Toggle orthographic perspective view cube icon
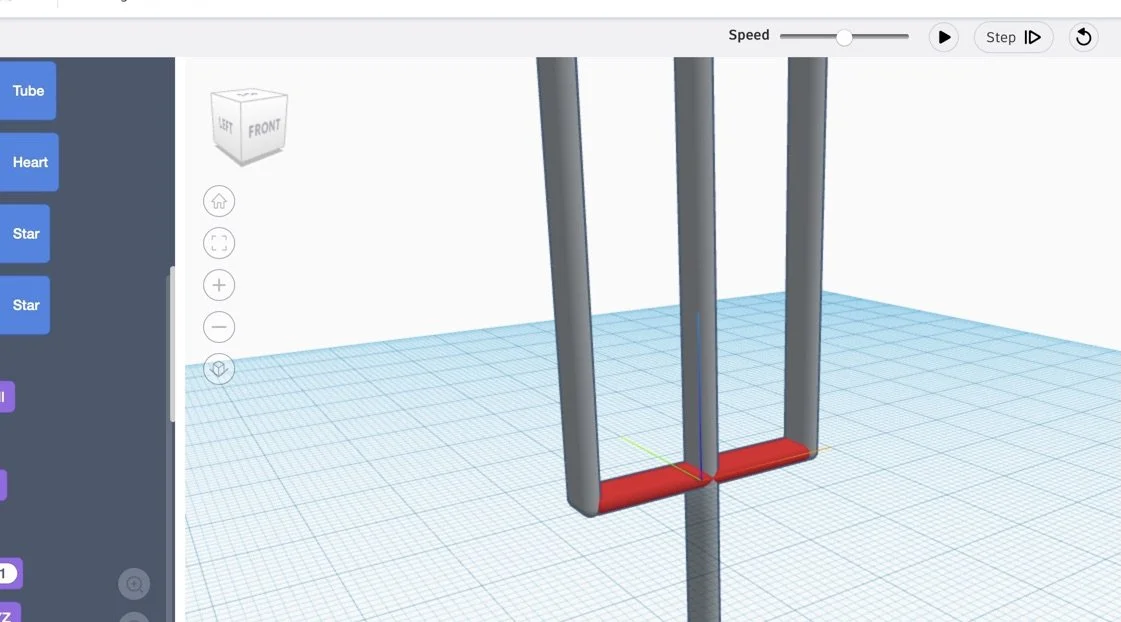Viewport: 1121px width, 622px height. pyautogui.click(x=219, y=369)
